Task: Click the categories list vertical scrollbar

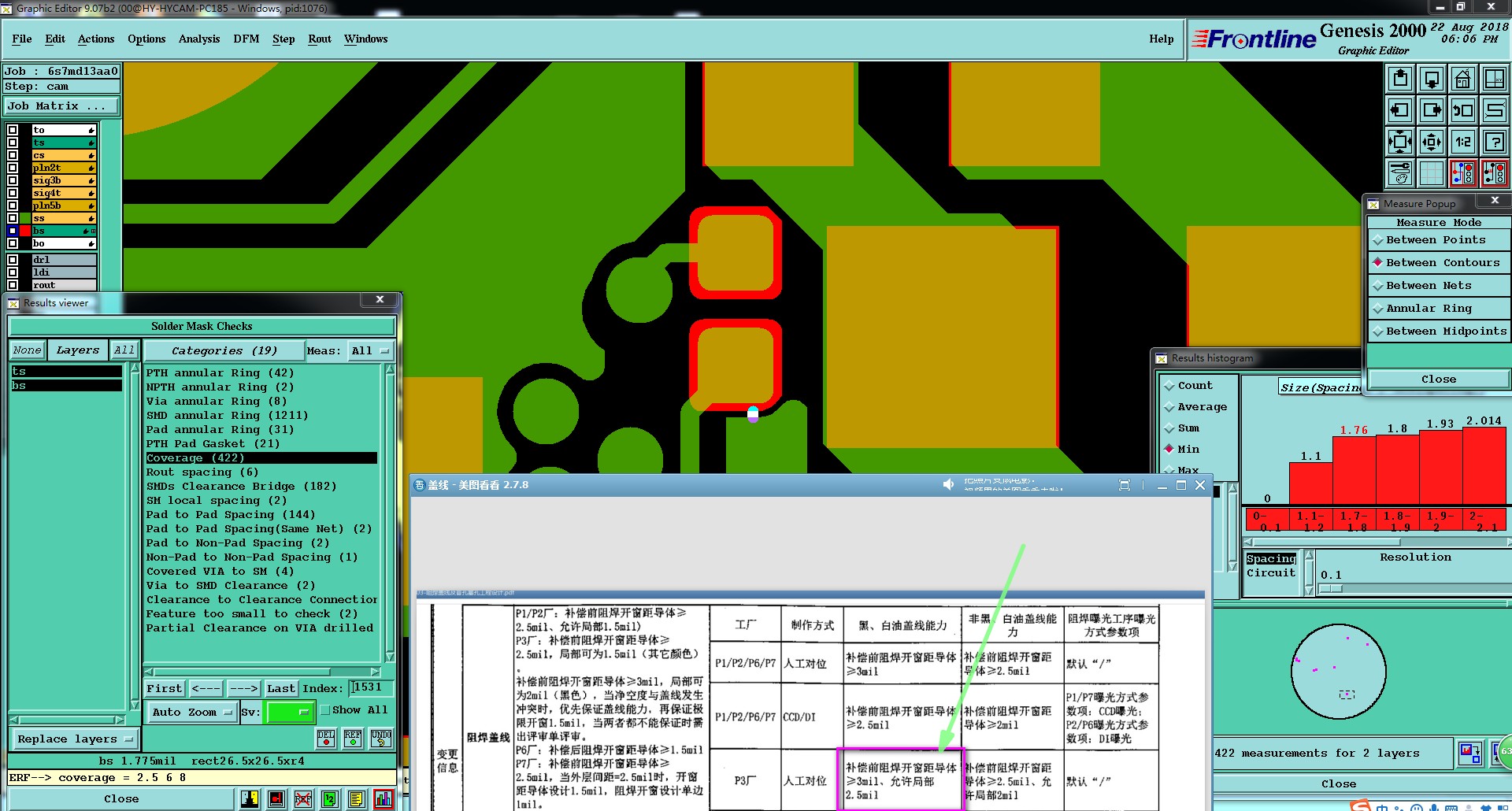Action: point(390,513)
